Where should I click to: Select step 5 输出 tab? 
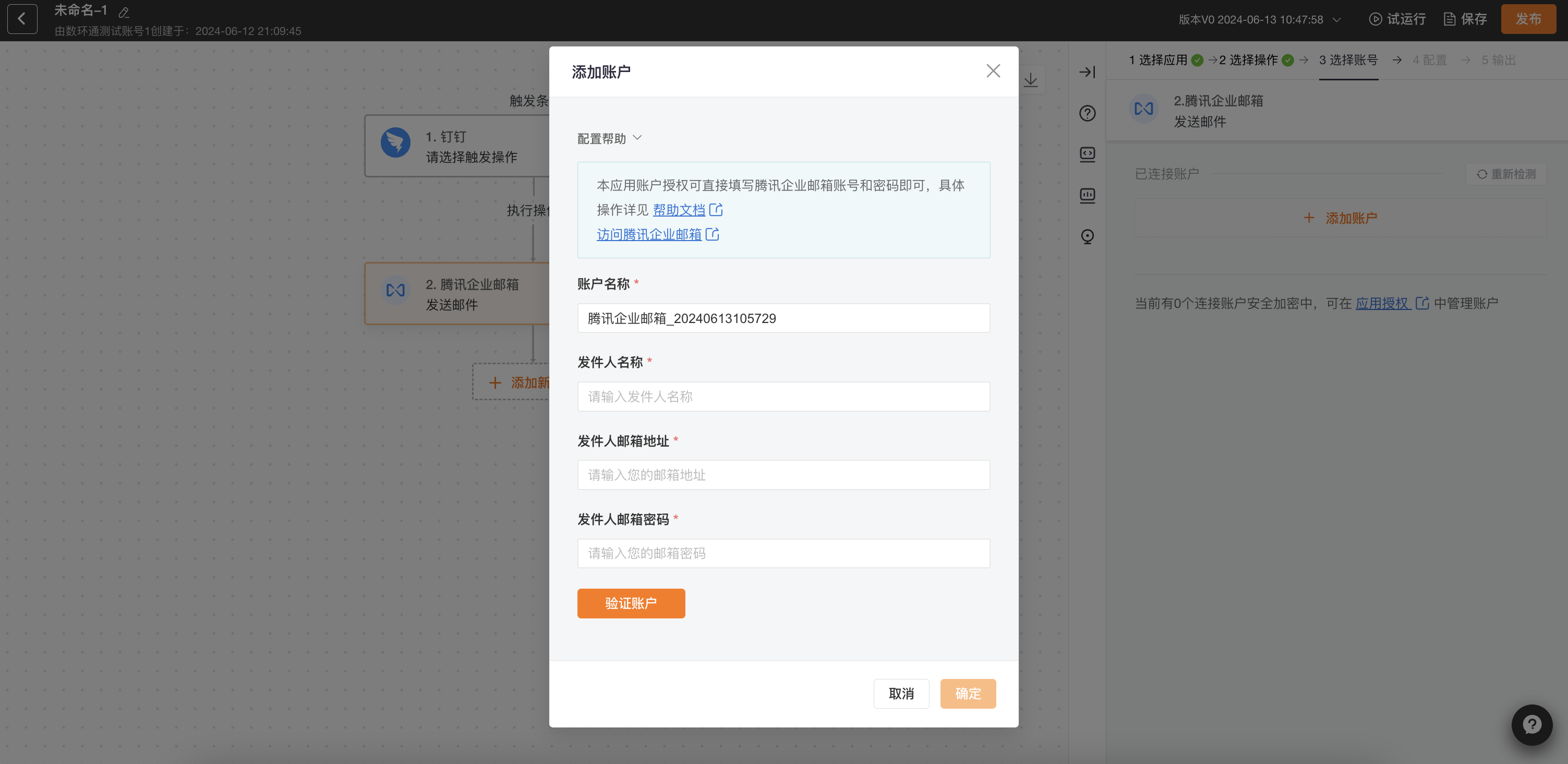pyautogui.click(x=1498, y=59)
